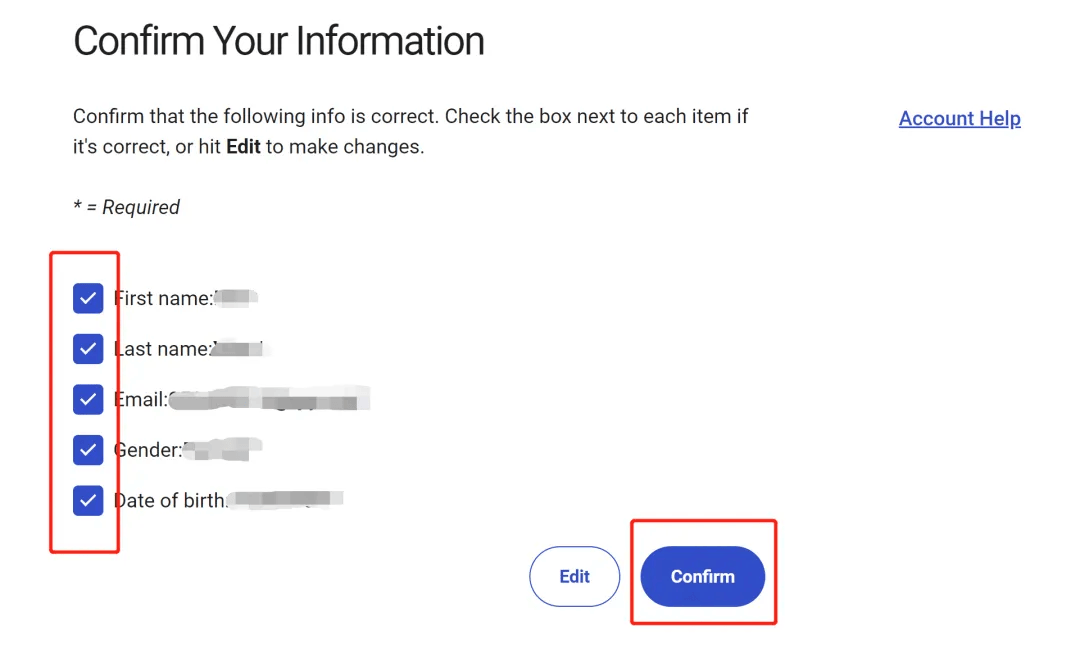Click the blurred date of birth value
The image size is (1080, 667).
285,499
